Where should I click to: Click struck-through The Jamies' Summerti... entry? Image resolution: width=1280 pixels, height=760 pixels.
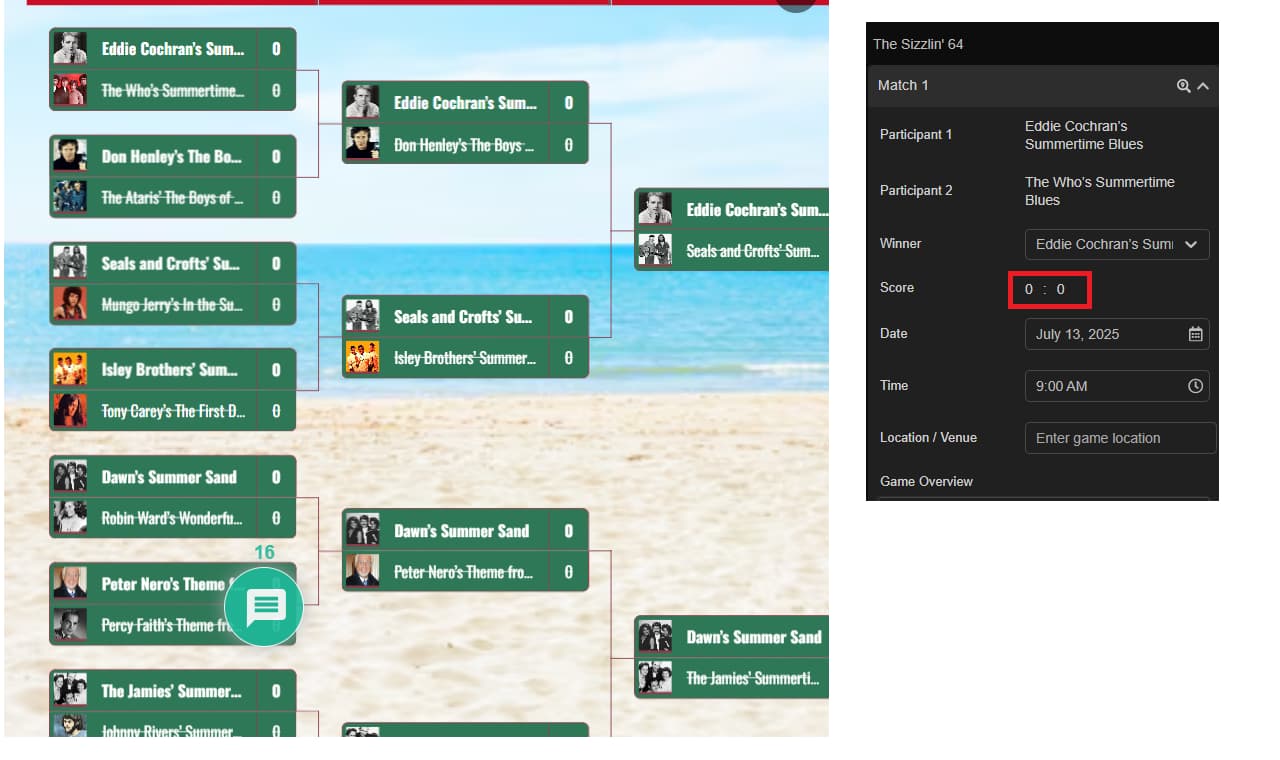point(732,677)
